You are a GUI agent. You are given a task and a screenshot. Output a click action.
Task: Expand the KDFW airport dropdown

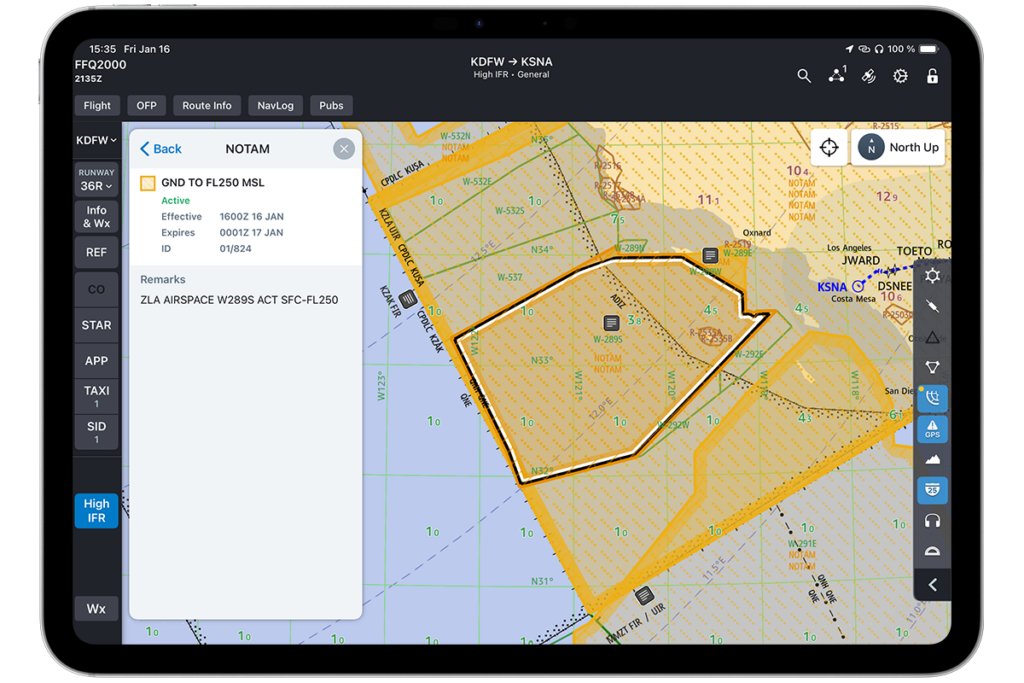[96, 140]
